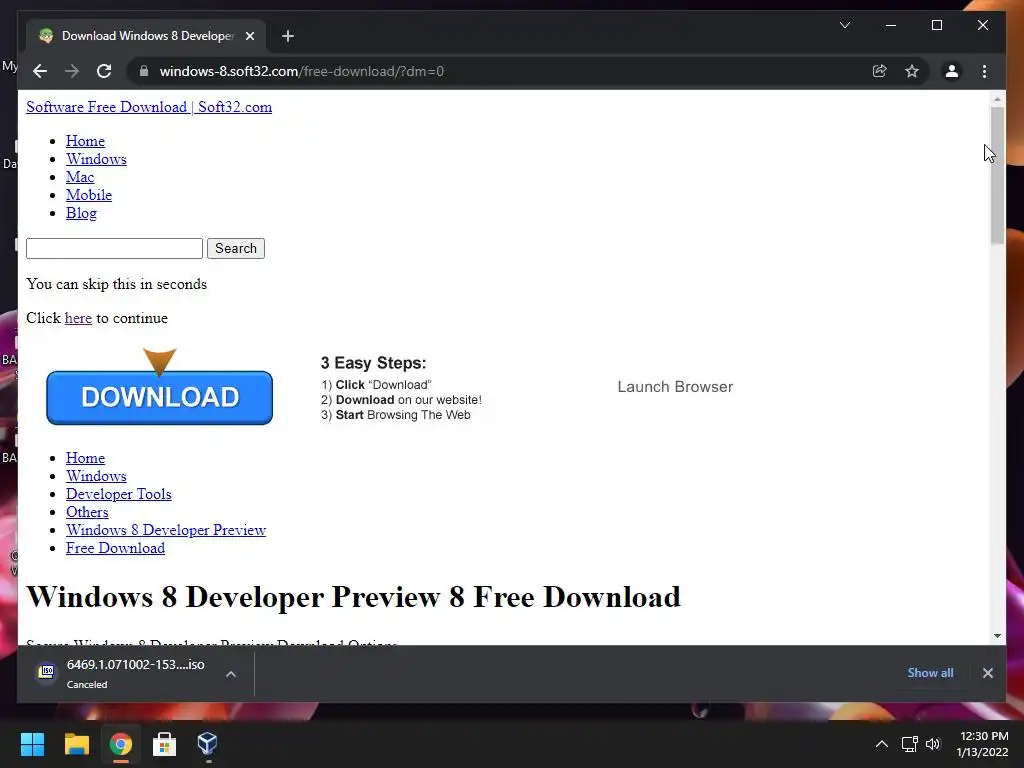Open Windows 8 Developer Preview link
Image resolution: width=1024 pixels, height=768 pixels.
pyautogui.click(x=166, y=530)
